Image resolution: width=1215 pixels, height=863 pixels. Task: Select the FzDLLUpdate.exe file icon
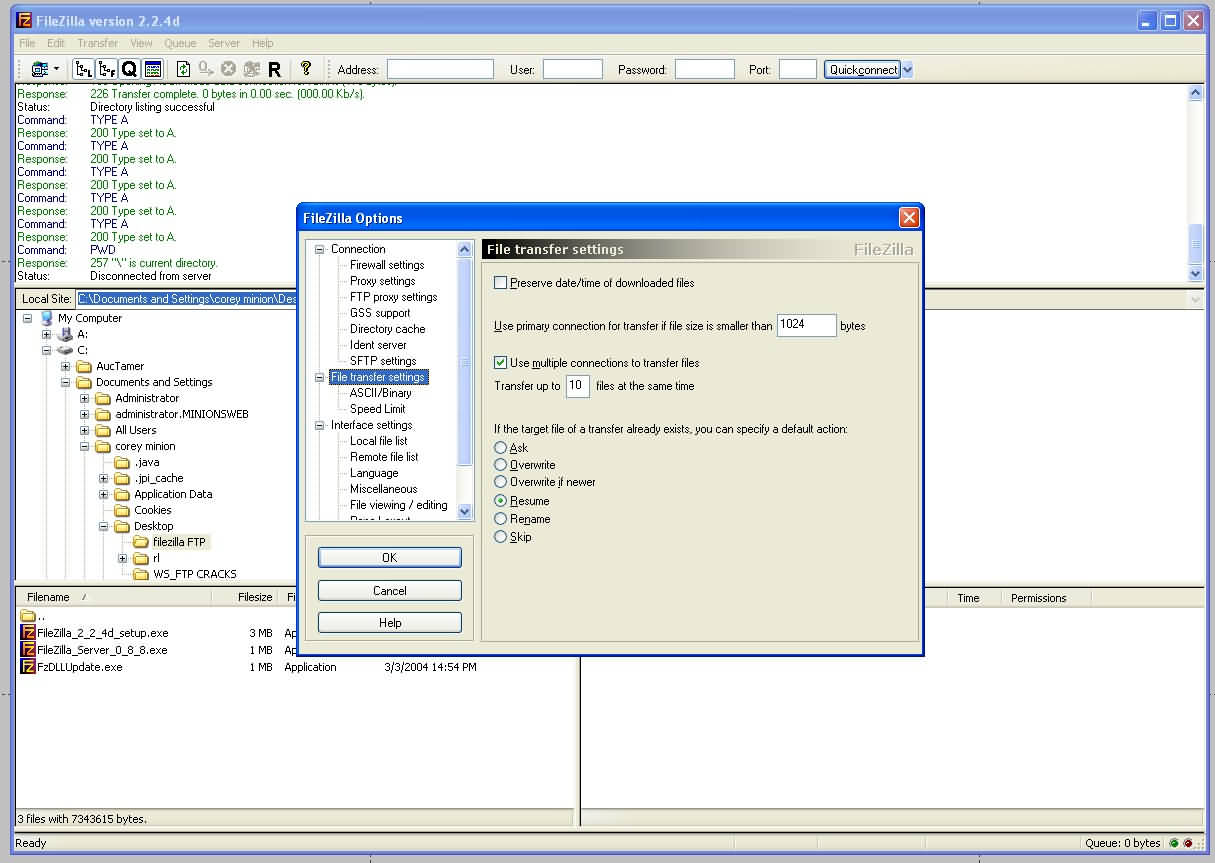click(28, 667)
